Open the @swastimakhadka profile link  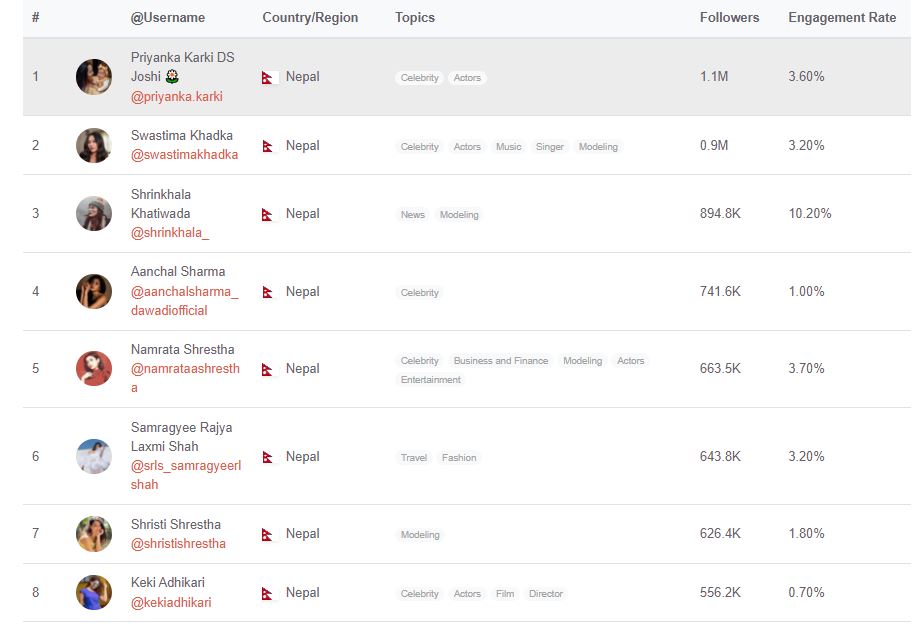[x=184, y=155]
